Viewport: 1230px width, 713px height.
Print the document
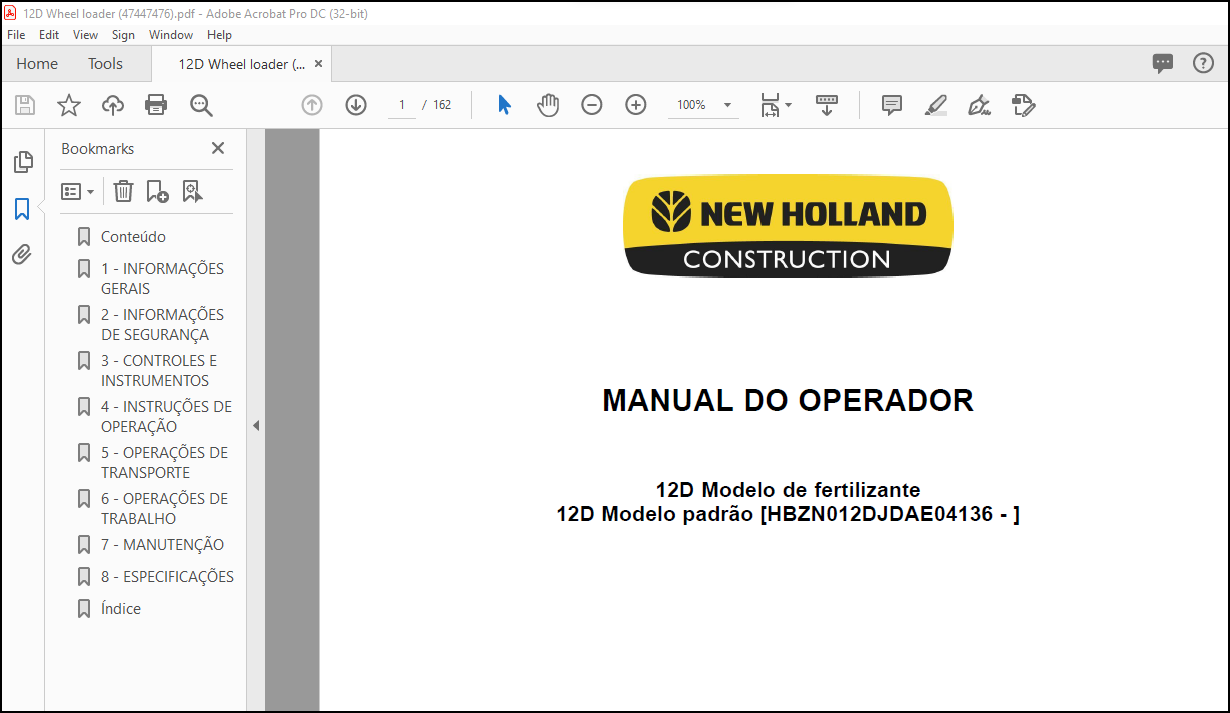point(156,105)
